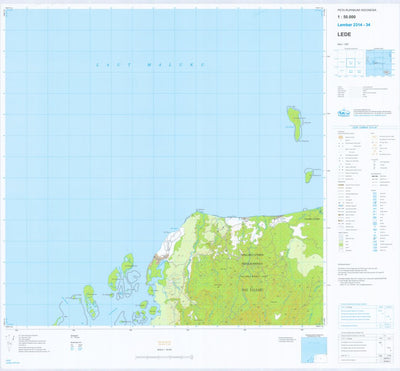Click the large elongated island in northeast sea
The width and height of the screenshot is (400, 371).
tap(295, 124)
